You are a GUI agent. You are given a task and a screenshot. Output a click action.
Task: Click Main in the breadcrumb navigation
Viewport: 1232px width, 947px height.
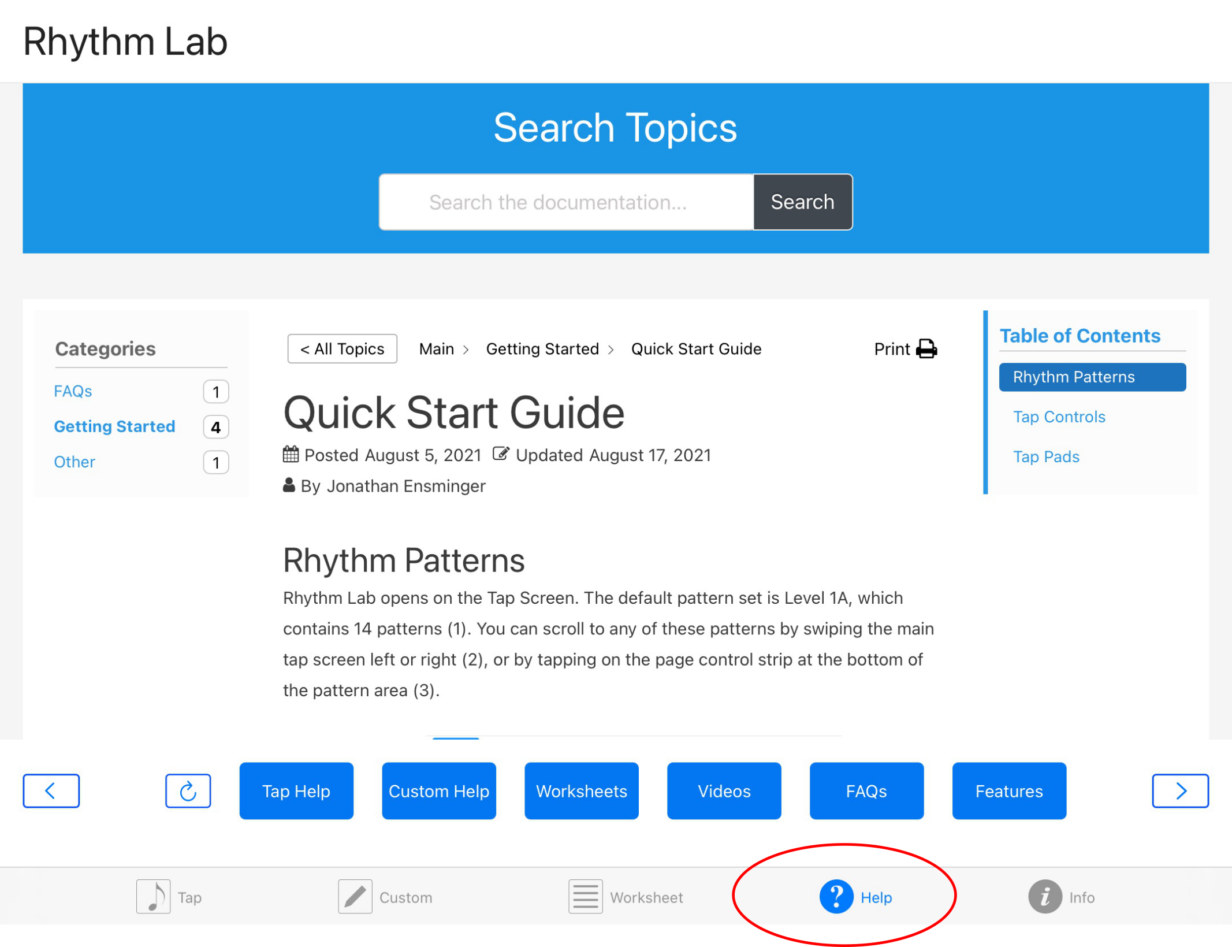[x=437, y=349]
